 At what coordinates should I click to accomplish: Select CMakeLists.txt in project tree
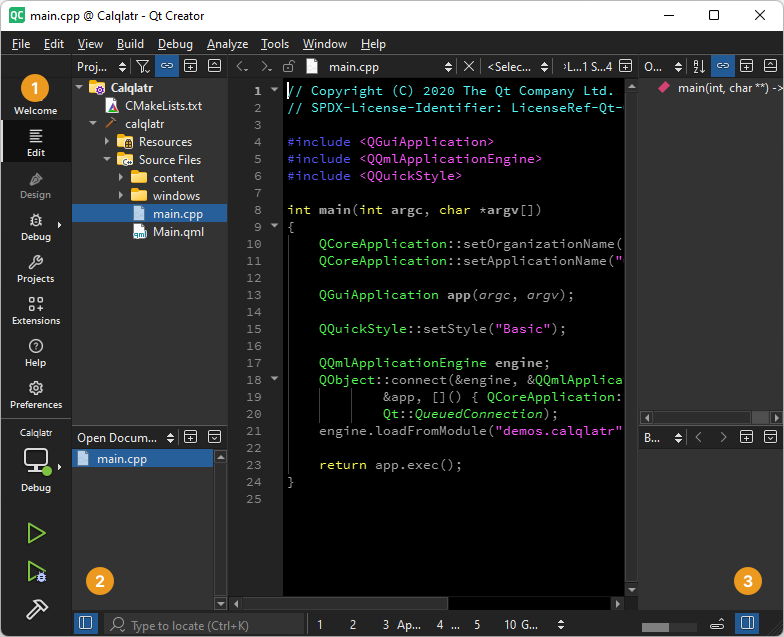tap(164, 106)
